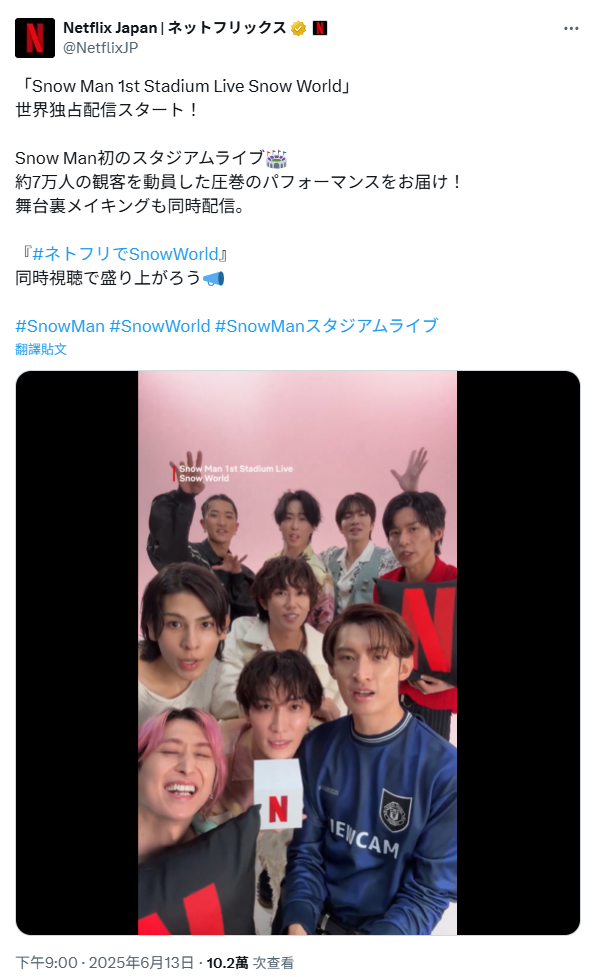Click the post timestamp 下午9:00 · 2025年6月13日
This screenshot has width=593, height=977.
[105, 963]
